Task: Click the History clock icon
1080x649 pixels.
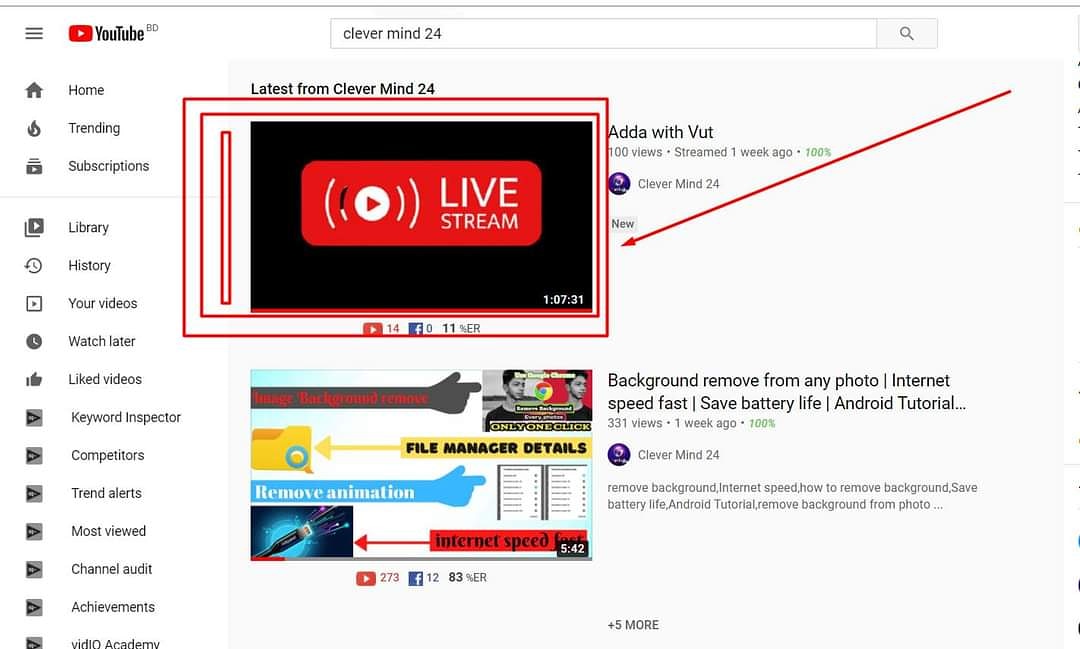Action: point(34,265)
